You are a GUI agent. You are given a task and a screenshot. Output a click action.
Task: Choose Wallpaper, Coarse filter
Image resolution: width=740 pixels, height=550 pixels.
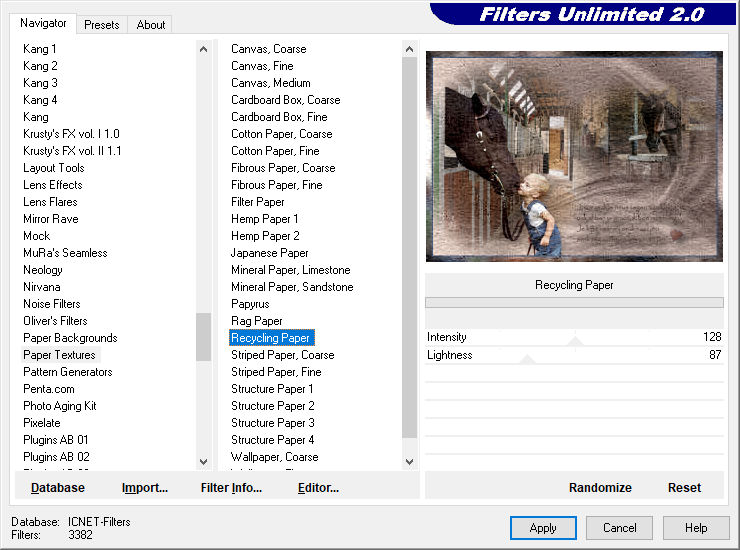275,457
